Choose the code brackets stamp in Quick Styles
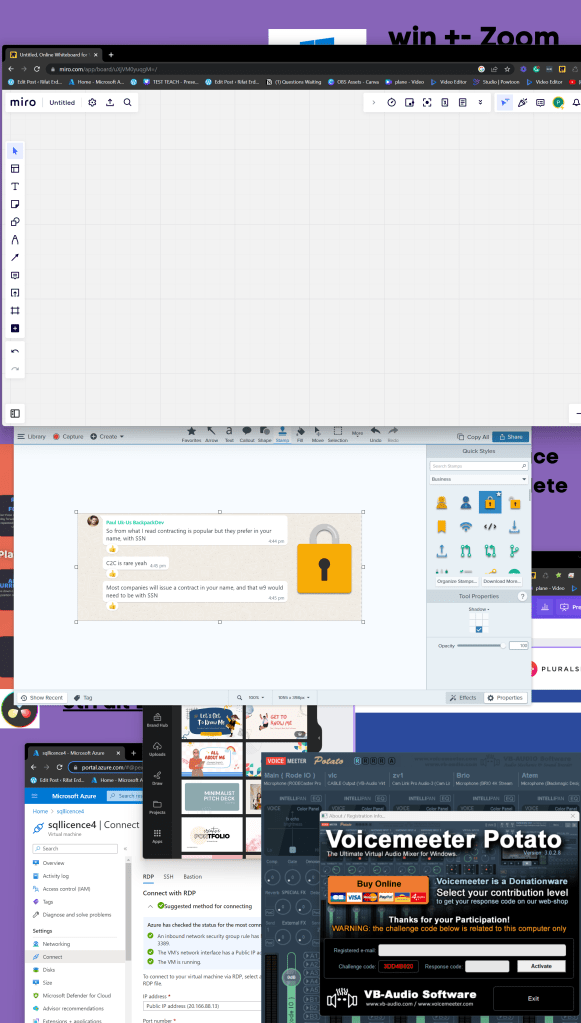 tap(490, 527)
